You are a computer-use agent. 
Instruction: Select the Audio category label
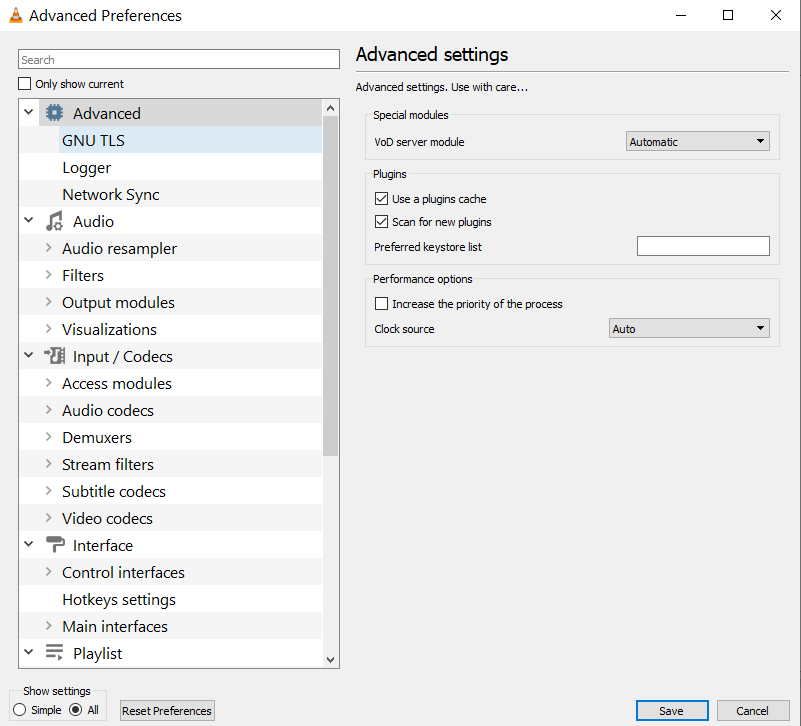[x=93, y=221]
